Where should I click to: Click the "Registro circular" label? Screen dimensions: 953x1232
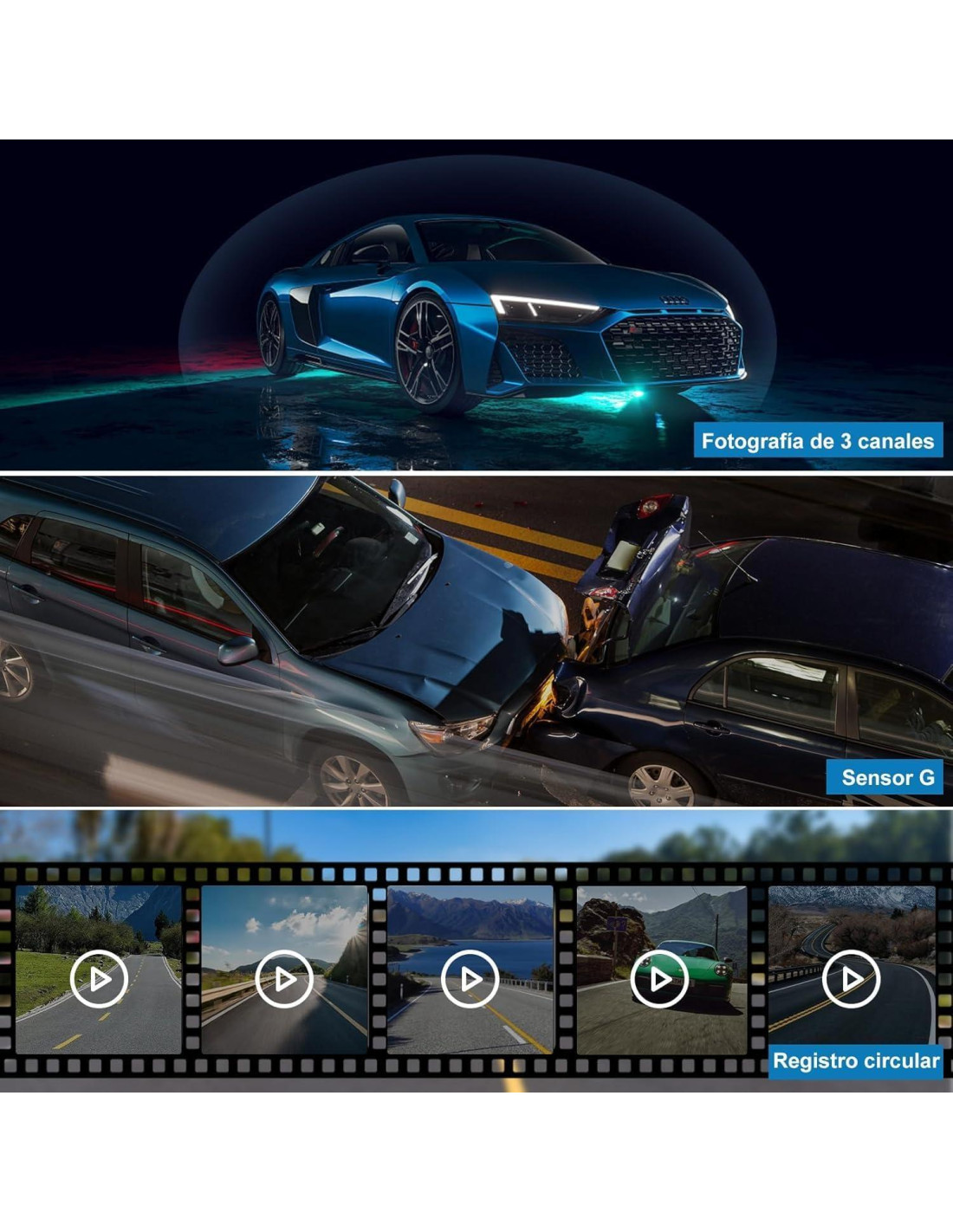pos(855,1060)
